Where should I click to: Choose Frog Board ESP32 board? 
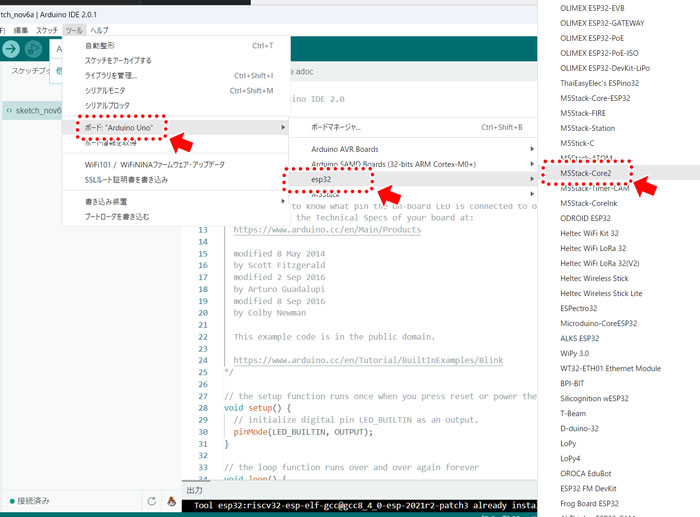[589, 504]
